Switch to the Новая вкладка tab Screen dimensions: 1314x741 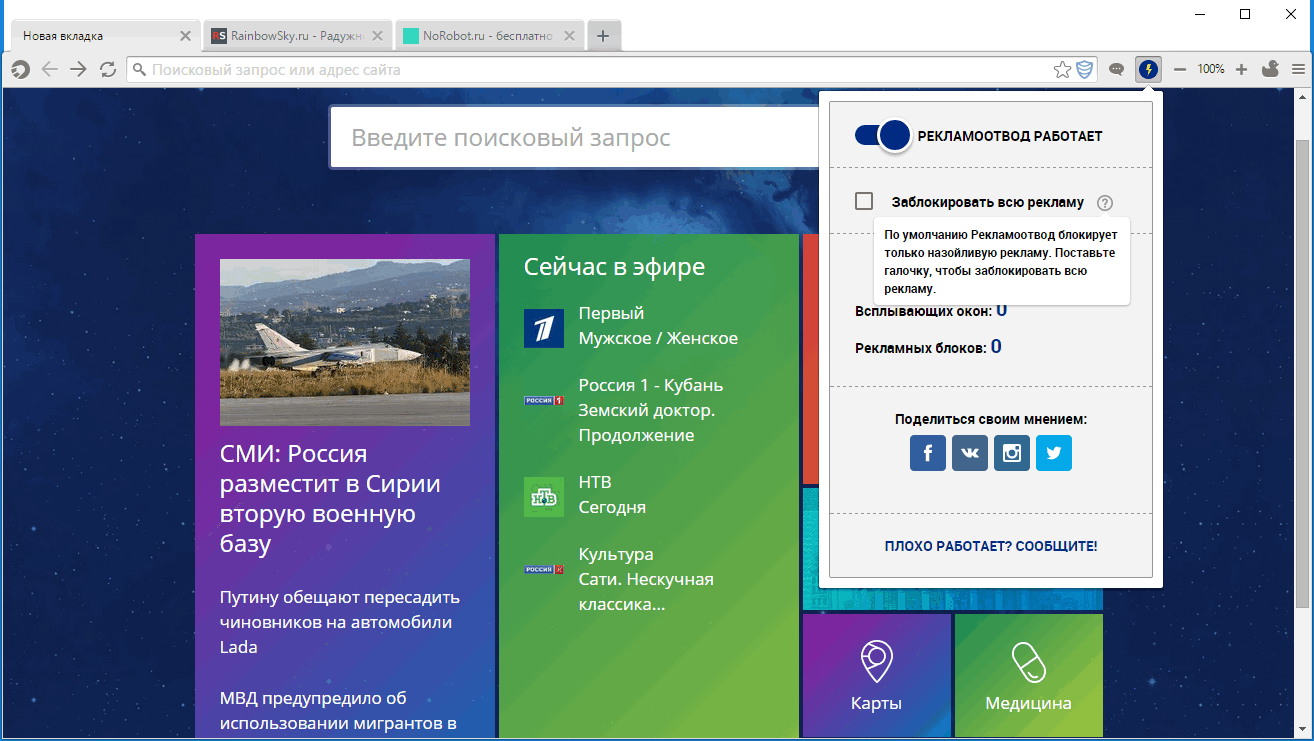click(104, 35)
